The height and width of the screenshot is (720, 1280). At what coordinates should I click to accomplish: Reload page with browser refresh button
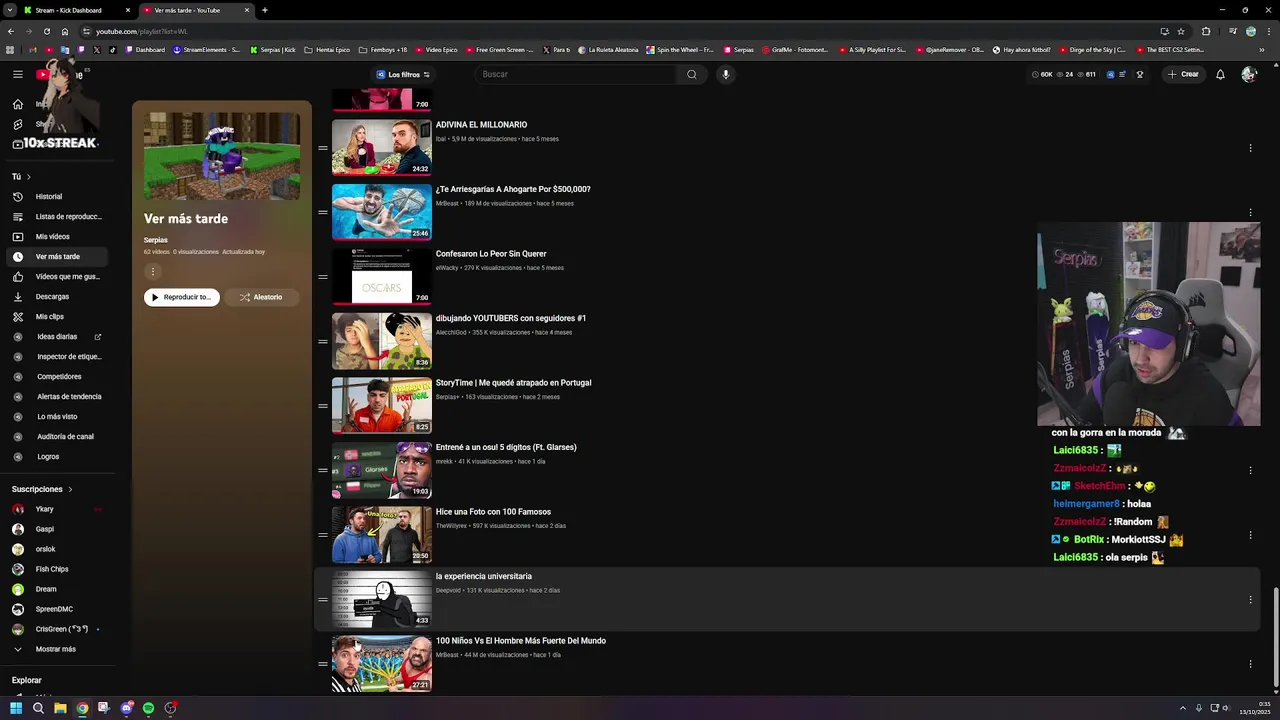coord(47,31)
